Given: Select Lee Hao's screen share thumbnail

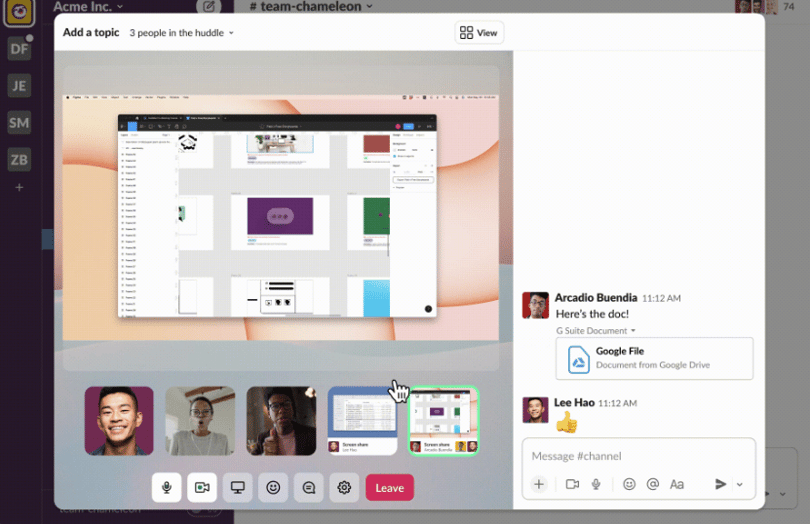Looking at the screenshot, I should coord(363,420).
